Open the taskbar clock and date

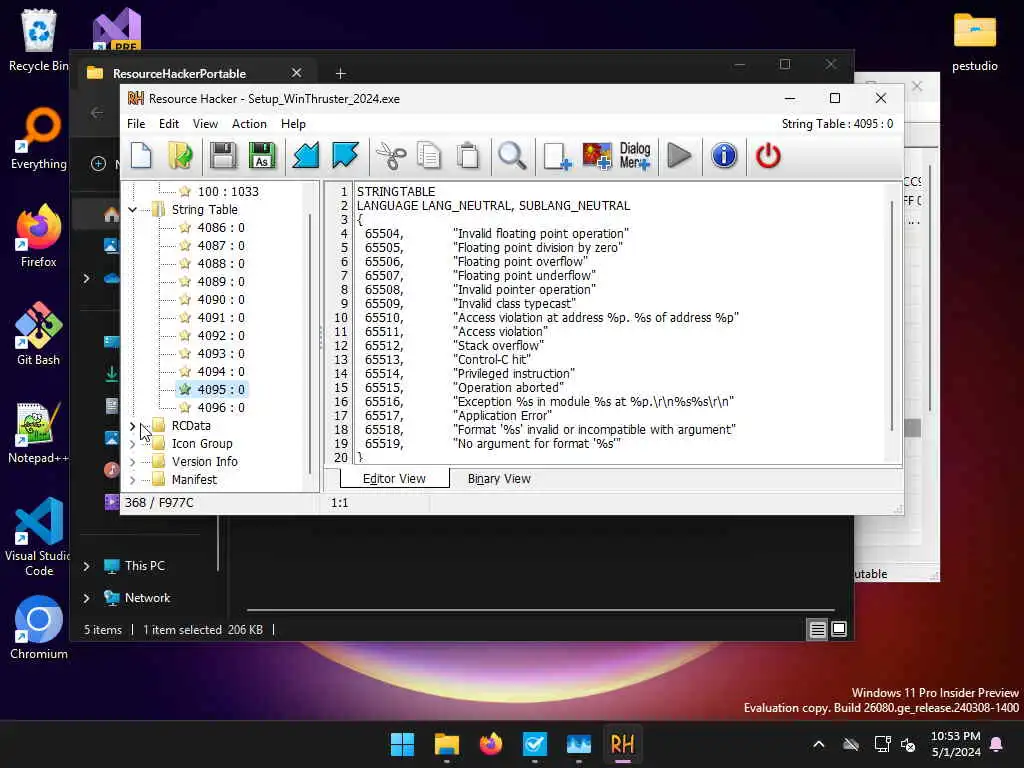click(955, 744)
